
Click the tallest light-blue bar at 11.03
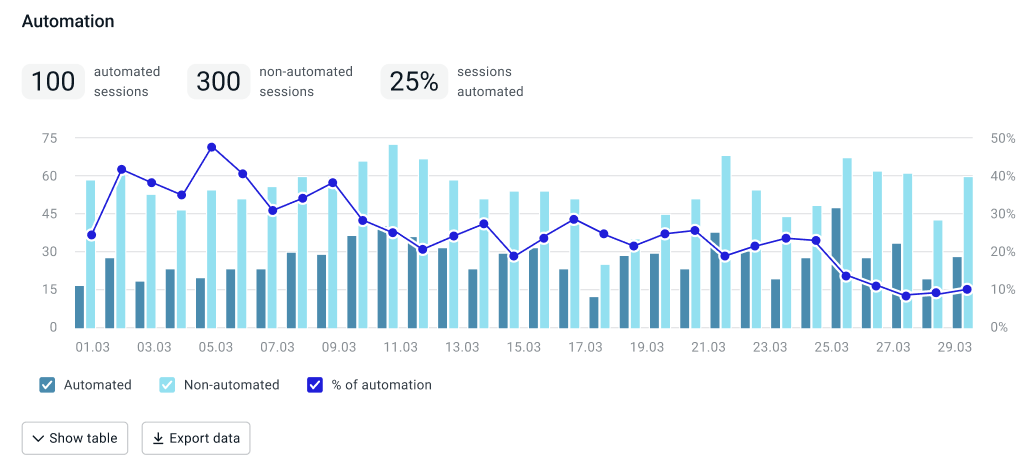[x=393, y=235]
